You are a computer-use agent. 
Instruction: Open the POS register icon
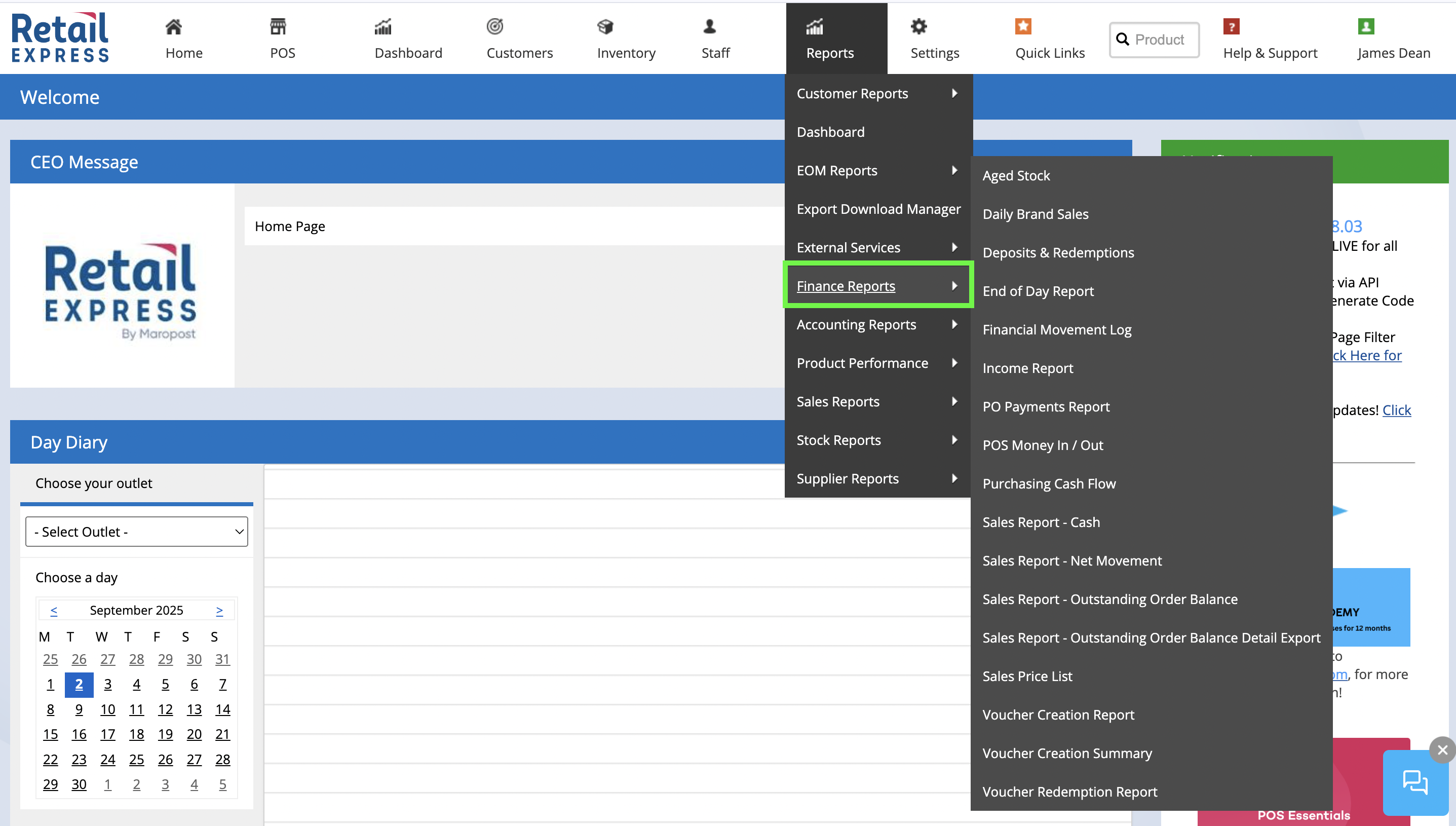tap(278, 26)
